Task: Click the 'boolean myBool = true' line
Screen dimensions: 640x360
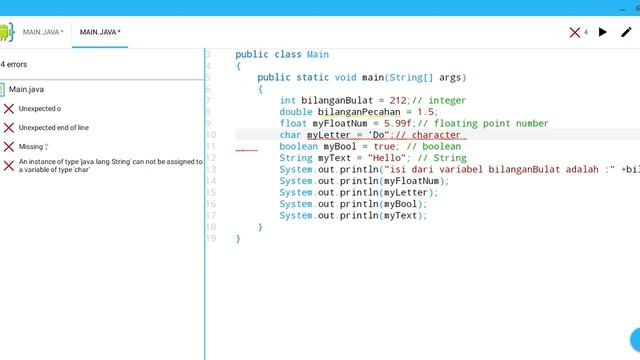Action: tap(370, 146)
